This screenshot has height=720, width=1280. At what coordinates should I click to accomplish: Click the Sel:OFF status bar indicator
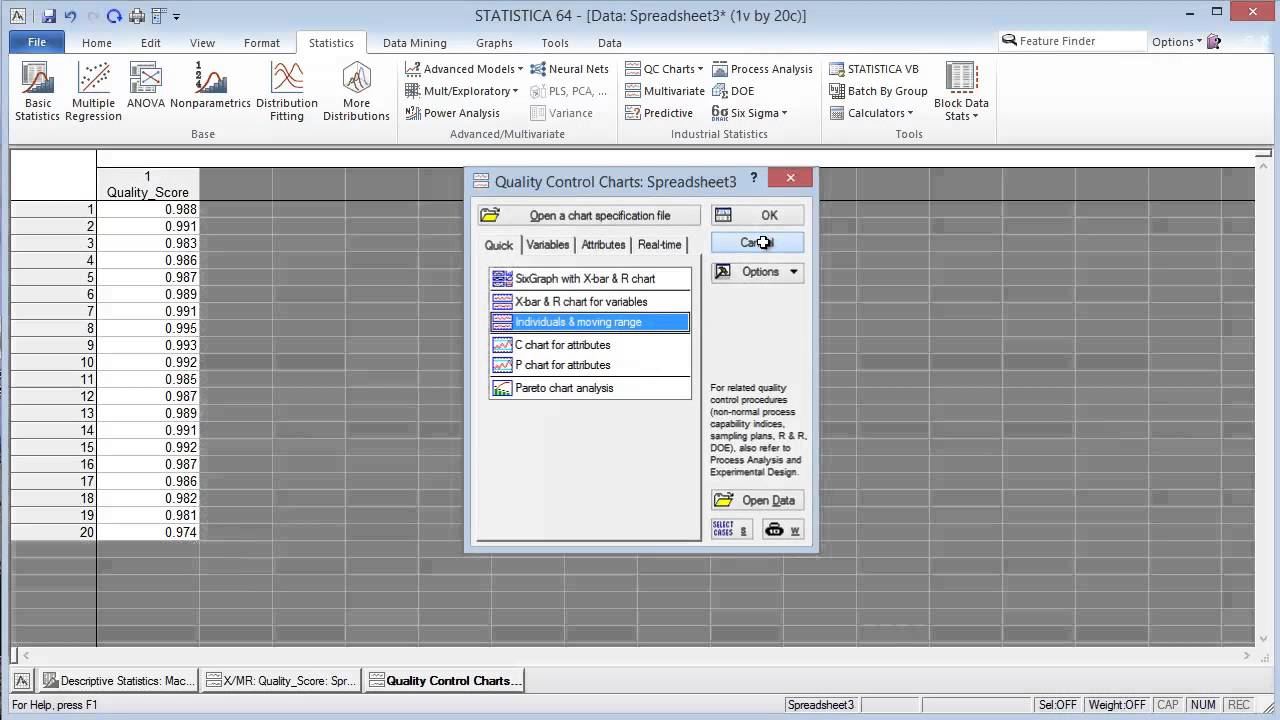[1058, 705]
